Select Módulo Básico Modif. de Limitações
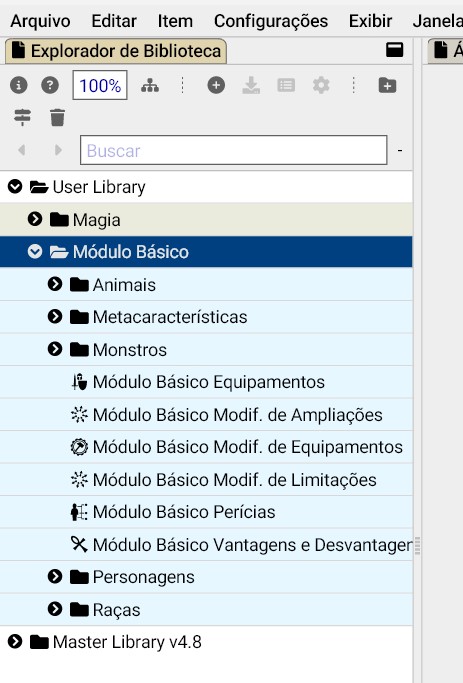This screenshot has height=683, width=463. point(206,480)
